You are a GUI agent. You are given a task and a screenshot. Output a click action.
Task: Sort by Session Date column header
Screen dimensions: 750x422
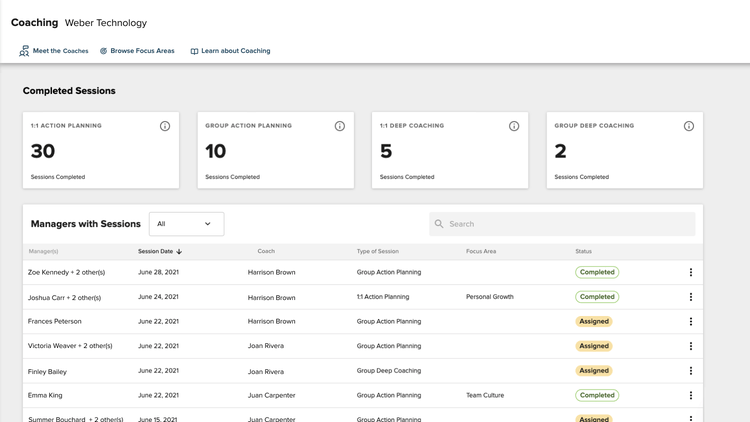155,251
